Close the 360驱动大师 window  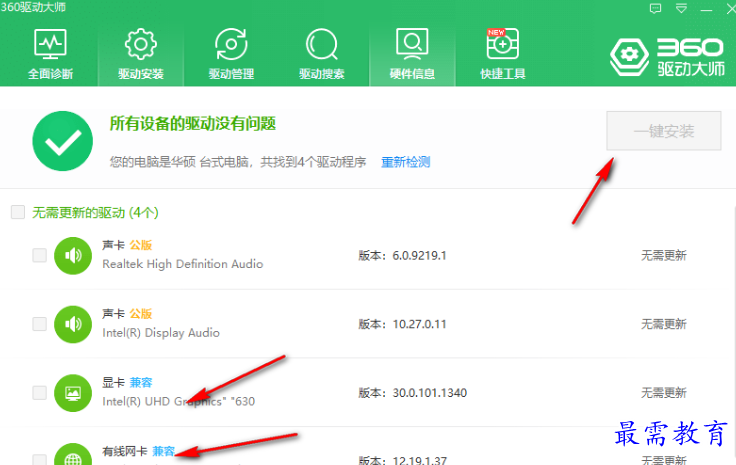coord(730,9)
